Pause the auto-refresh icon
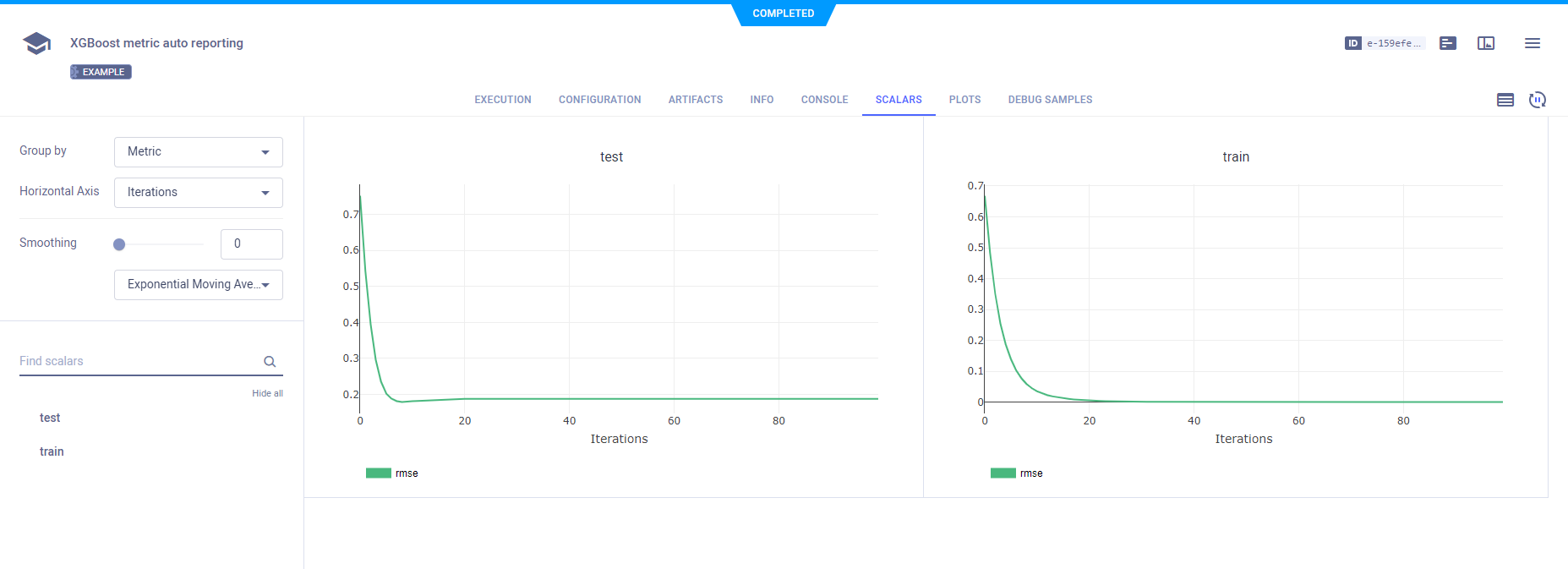This screenshot has height=569, width=1568. pyautogui.click(x=1537, y=100)
